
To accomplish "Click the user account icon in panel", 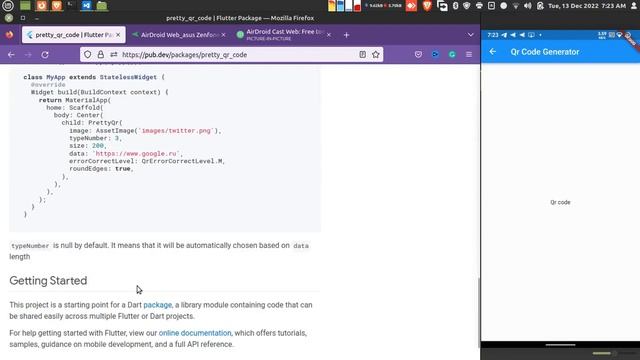I will click(x=634, y=6).
